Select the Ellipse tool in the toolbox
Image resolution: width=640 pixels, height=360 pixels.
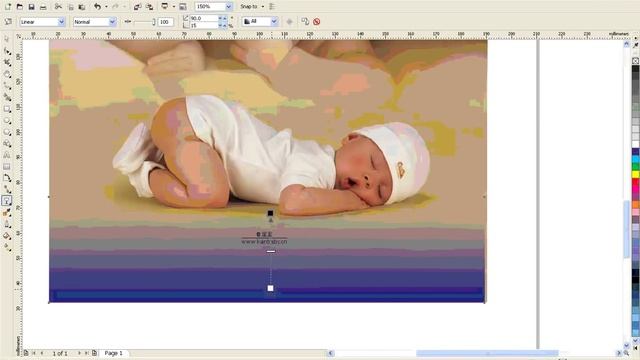point(7,121)
